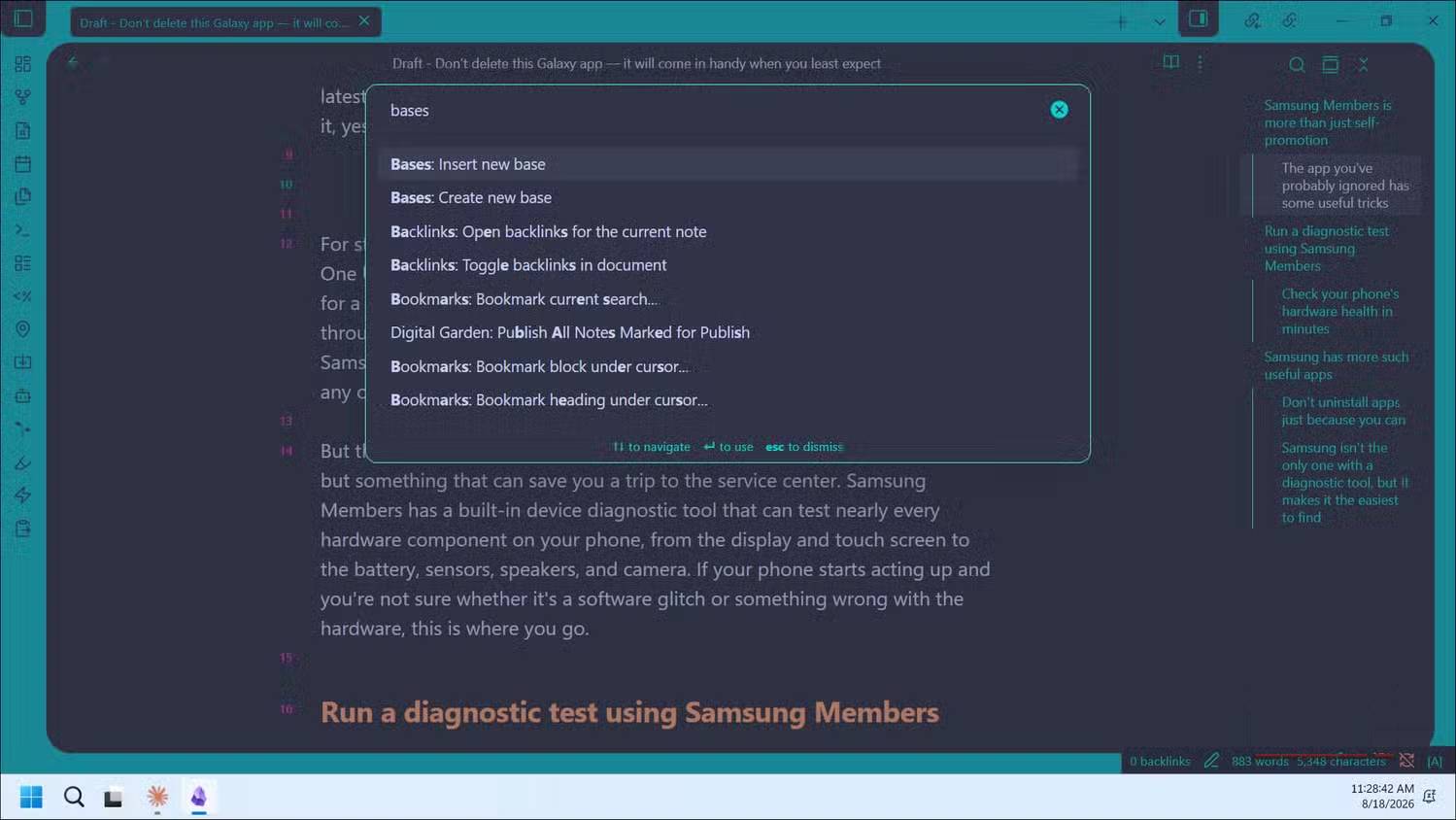This screenshot has height=820, width=1456.
Task: Jump to 'Don't uninstall apps just because you can'
Action: pyautogui.click(x=1343, y=411)
